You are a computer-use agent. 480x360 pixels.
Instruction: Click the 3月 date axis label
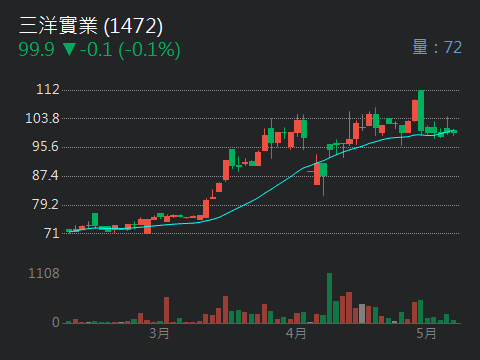pos(159,333)
